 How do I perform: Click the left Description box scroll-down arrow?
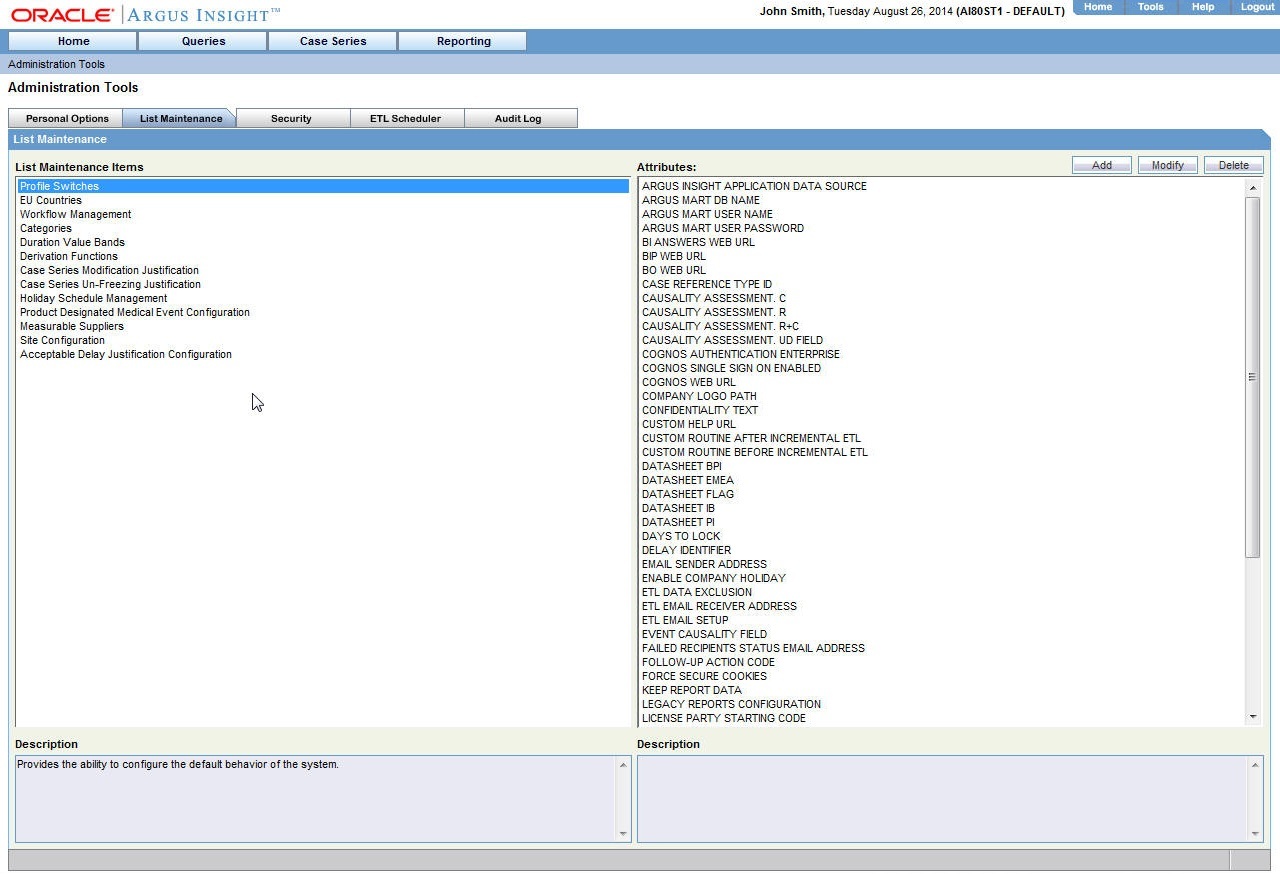623,833
